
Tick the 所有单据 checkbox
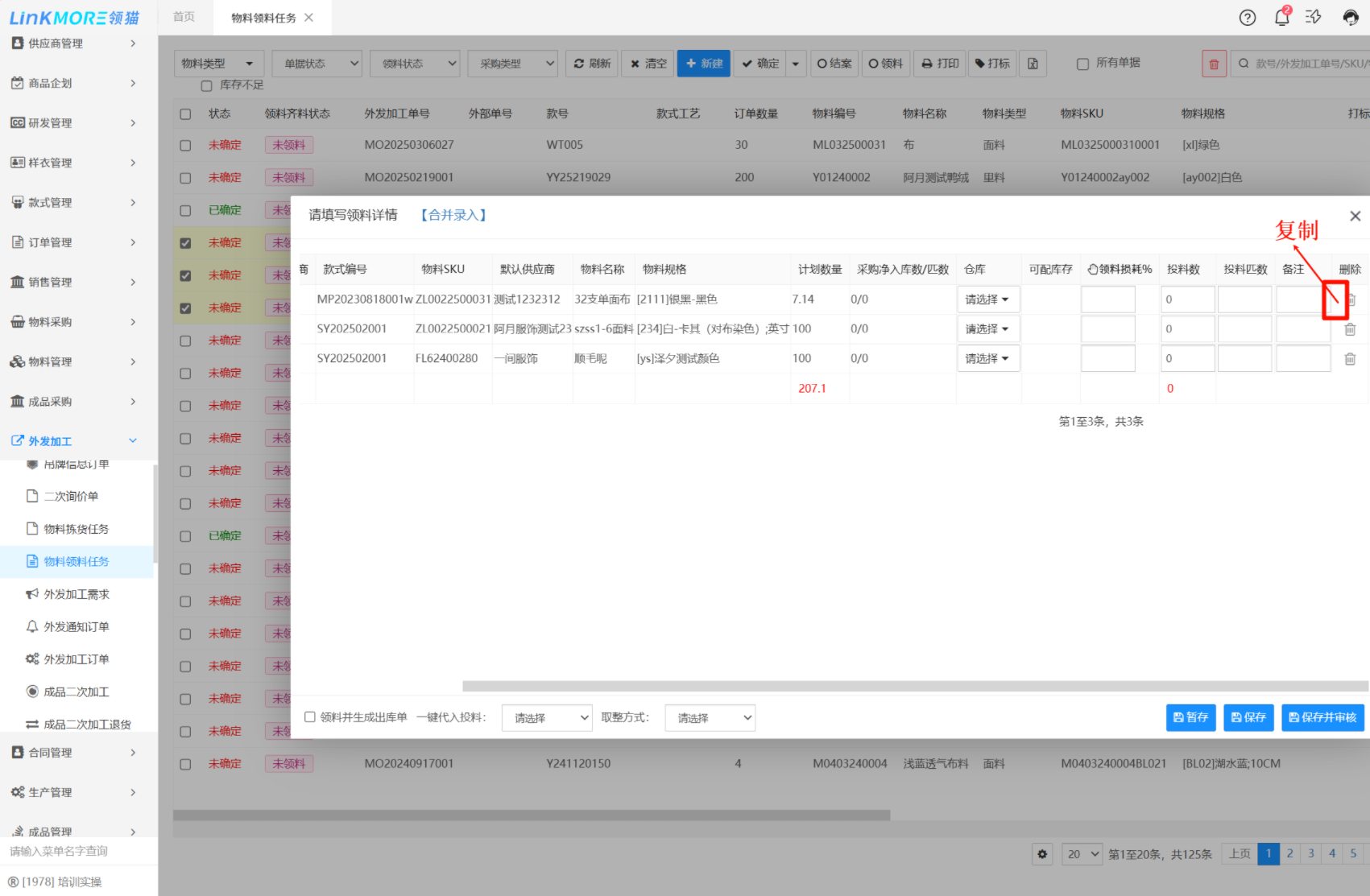pyautogui.click(x=1083, y=64)
